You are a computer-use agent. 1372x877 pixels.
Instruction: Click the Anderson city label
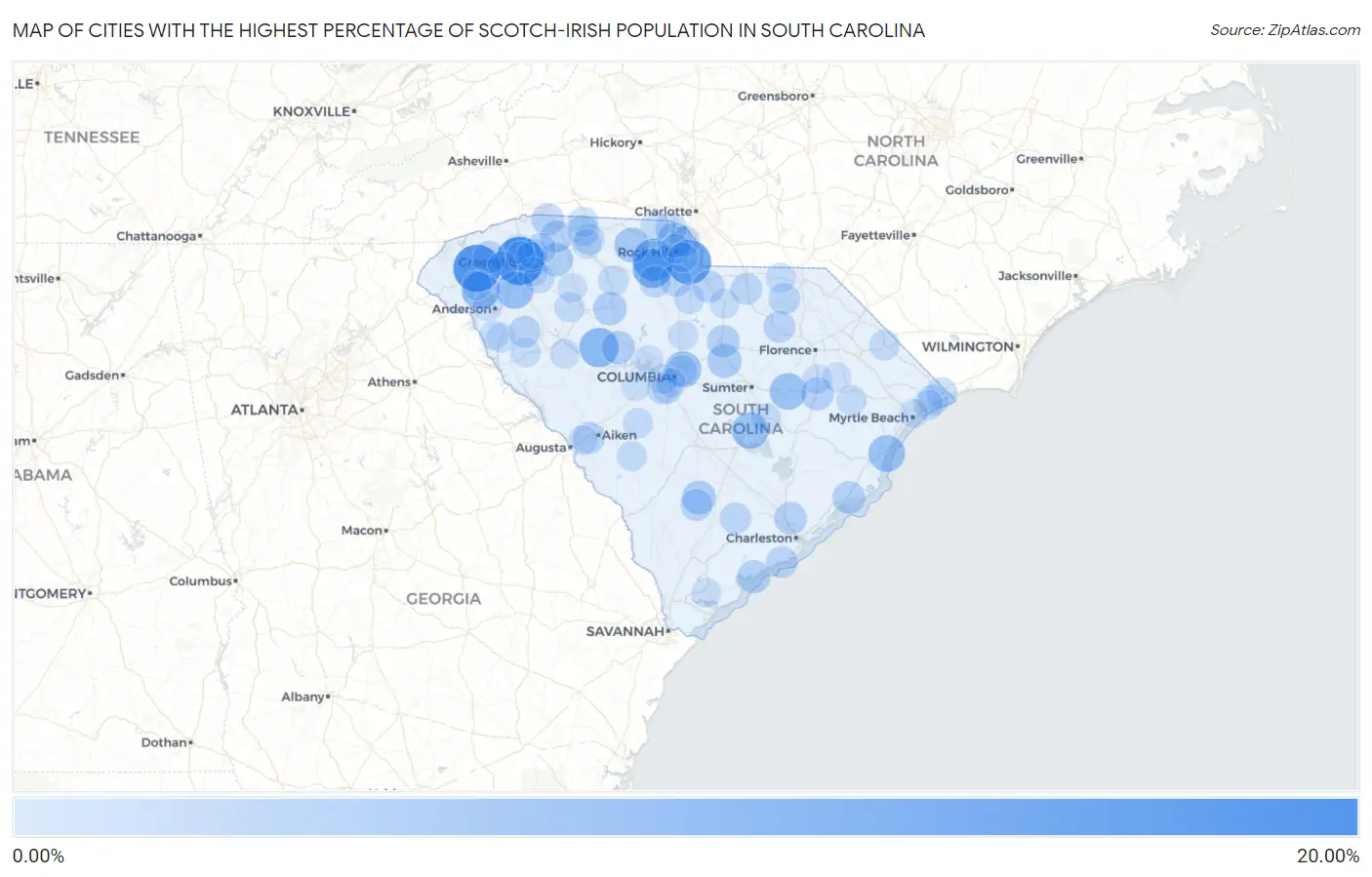462,309
